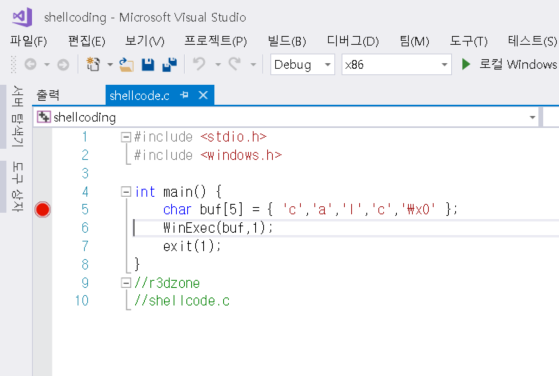559x376 pixels.
Task: Open the 파일(F) menu
Action: click(29, 41)
